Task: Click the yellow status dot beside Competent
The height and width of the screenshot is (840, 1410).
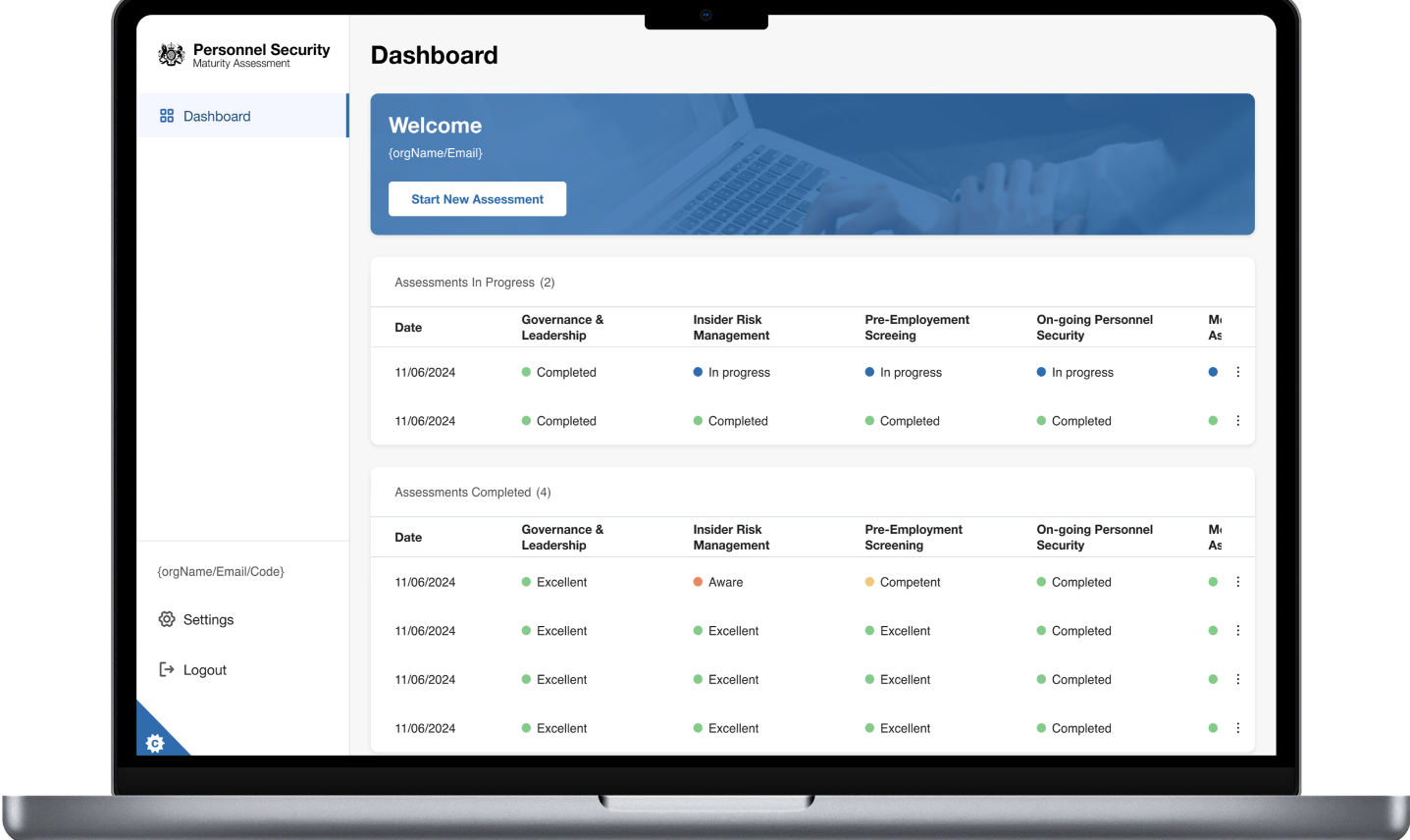Action: point(869,581)
